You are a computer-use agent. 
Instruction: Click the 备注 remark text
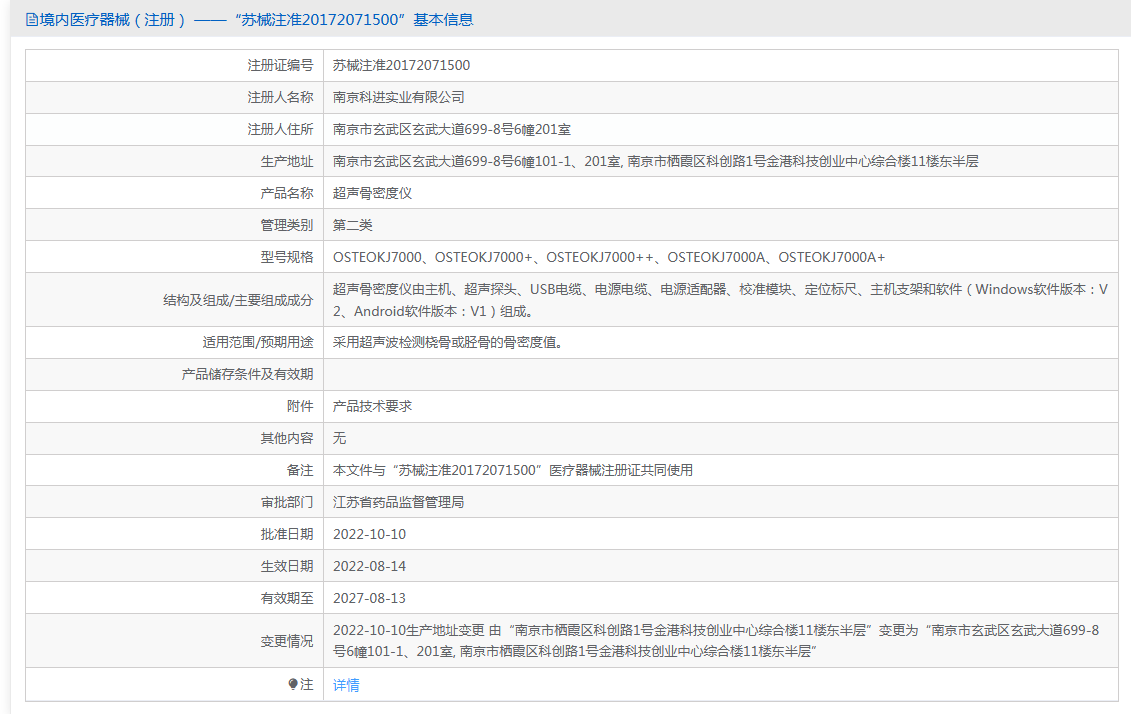tap(513, 470)
